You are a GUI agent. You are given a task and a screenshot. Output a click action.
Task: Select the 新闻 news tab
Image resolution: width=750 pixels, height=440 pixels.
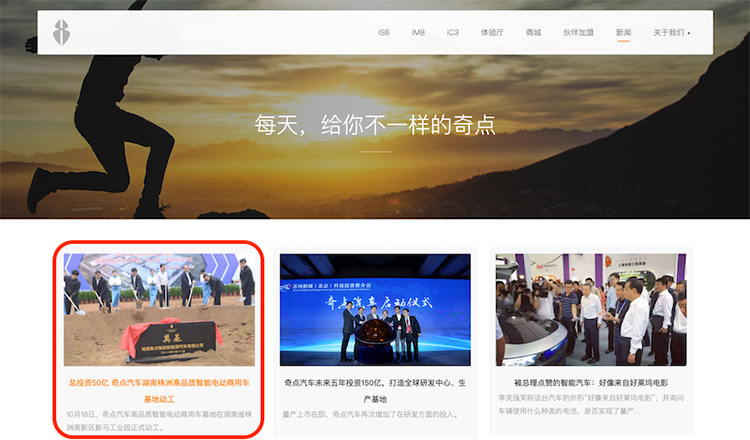(x=623, y=33)
